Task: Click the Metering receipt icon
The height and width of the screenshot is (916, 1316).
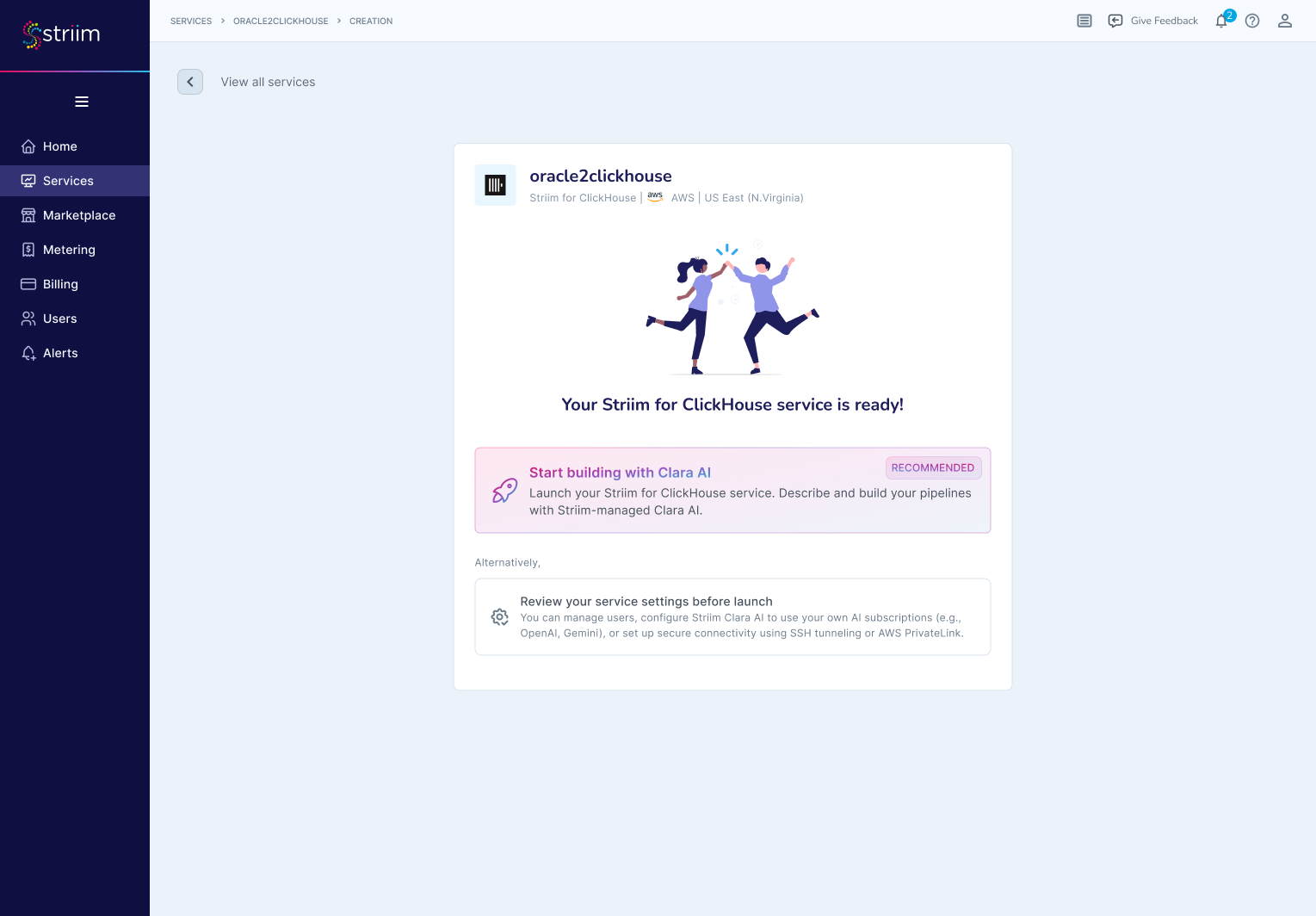Action: click(28, 250)
